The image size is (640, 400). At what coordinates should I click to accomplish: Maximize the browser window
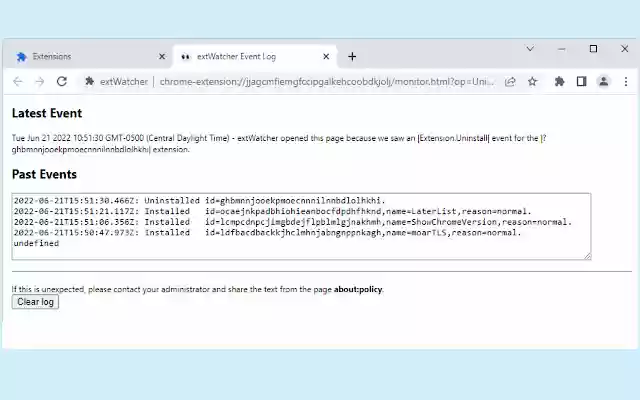(593, 49)
